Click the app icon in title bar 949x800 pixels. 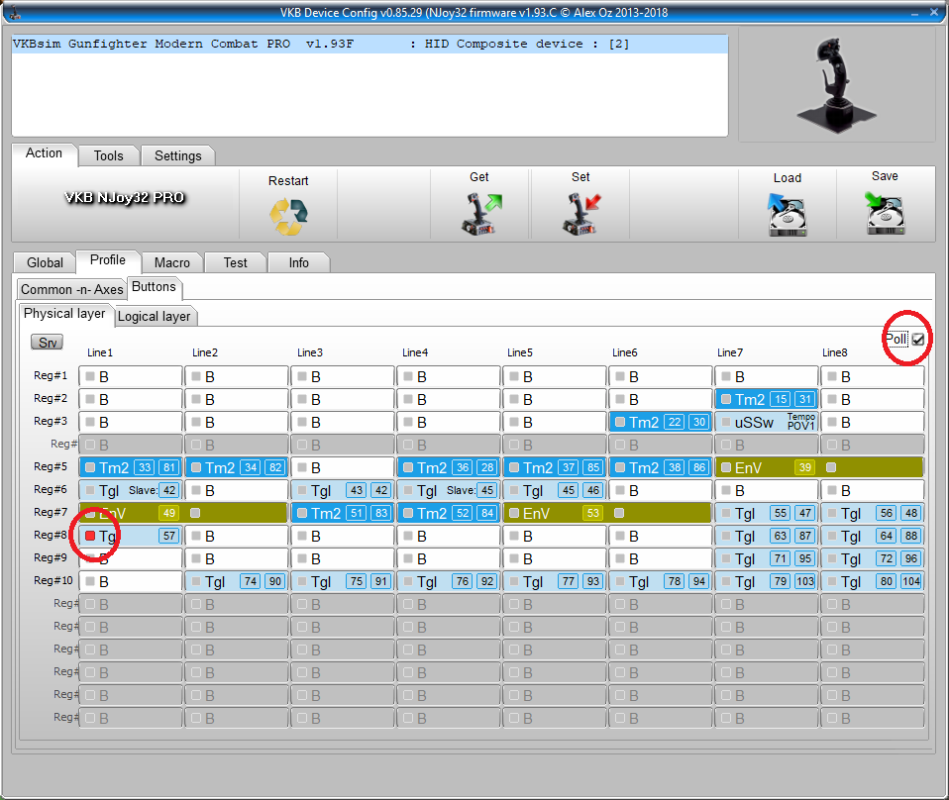(10, 11)
